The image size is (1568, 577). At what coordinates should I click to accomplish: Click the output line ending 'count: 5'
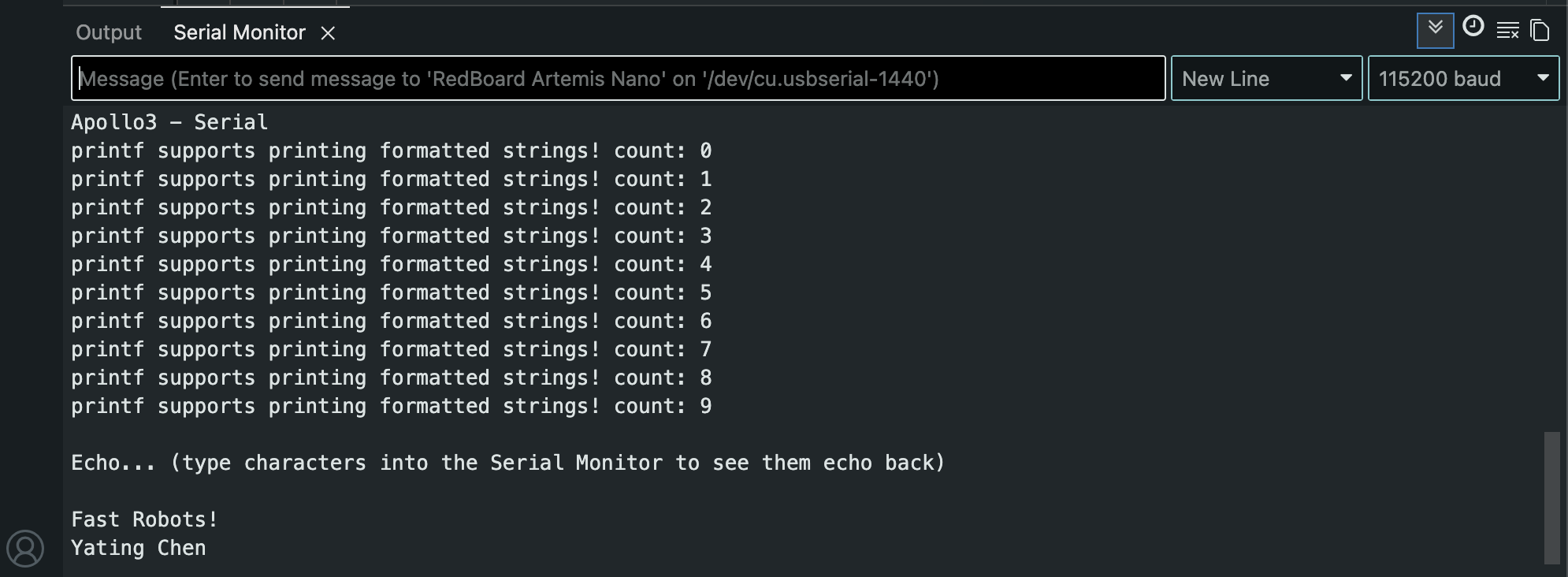click(391, 292)
